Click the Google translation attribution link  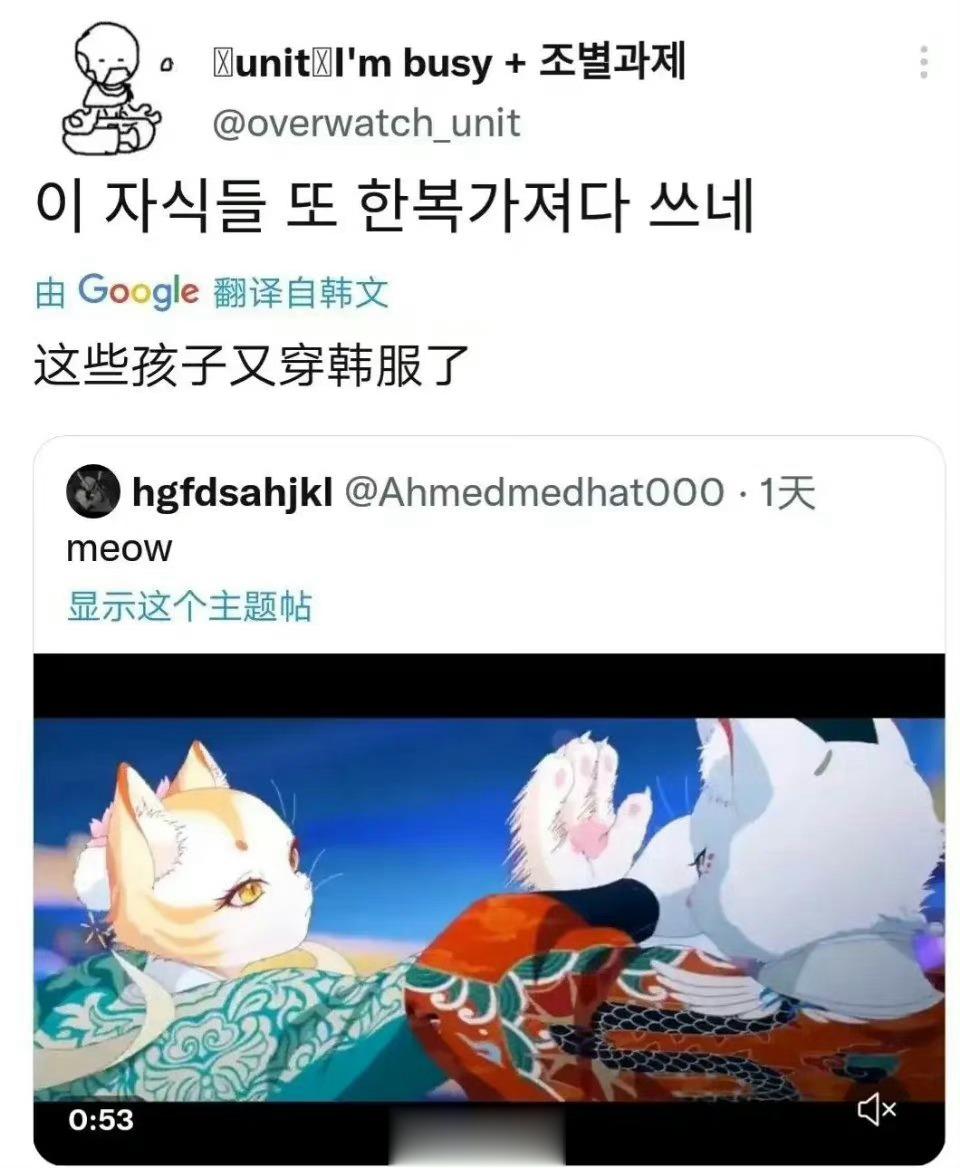212,291
